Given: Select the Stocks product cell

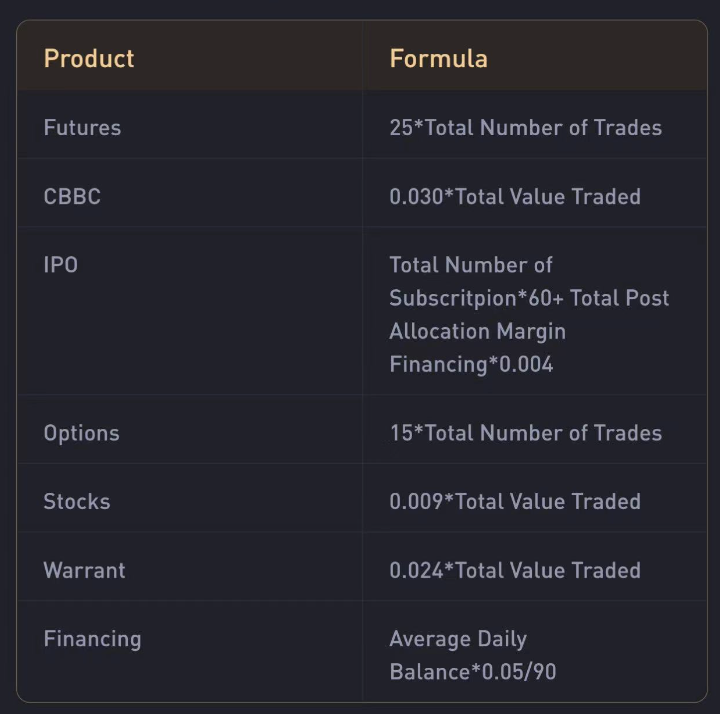Looking at the screenshot, I should (77, 502).
